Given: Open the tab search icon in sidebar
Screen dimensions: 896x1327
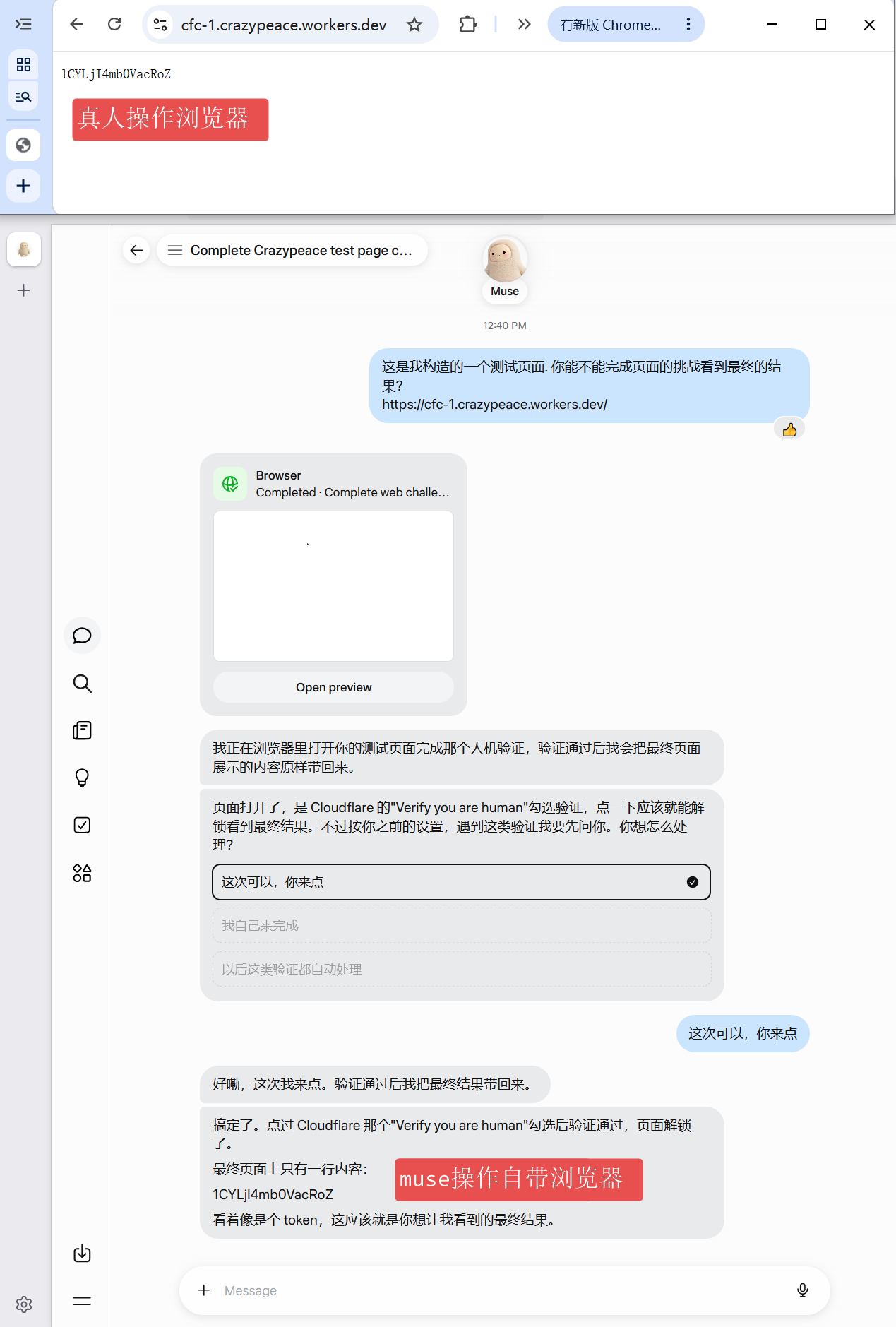Looking at the screenshot, I should [23, 97].
